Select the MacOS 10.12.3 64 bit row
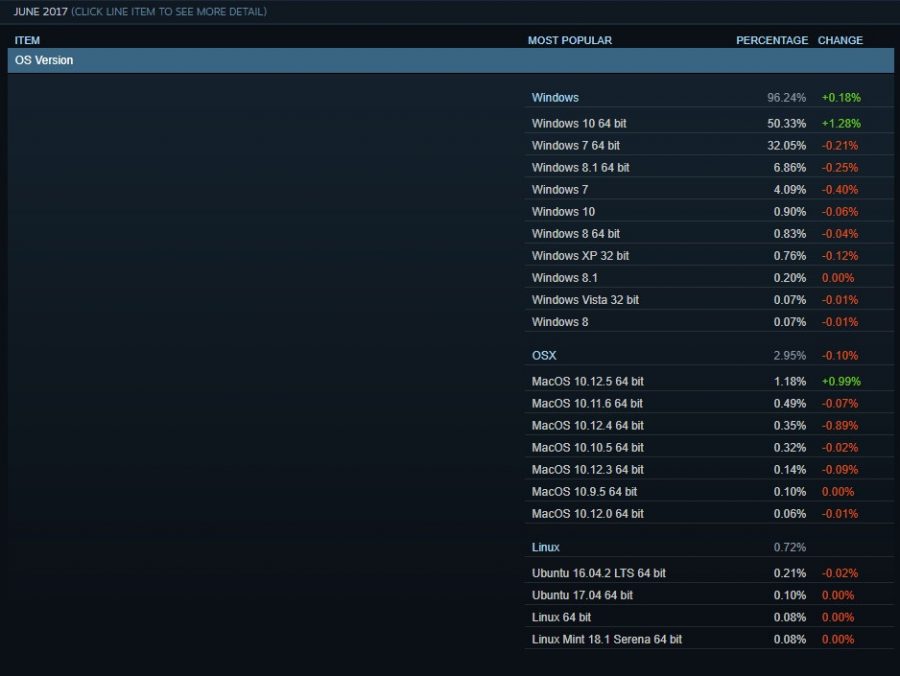900x676 pixels. (x=709, y=469)
